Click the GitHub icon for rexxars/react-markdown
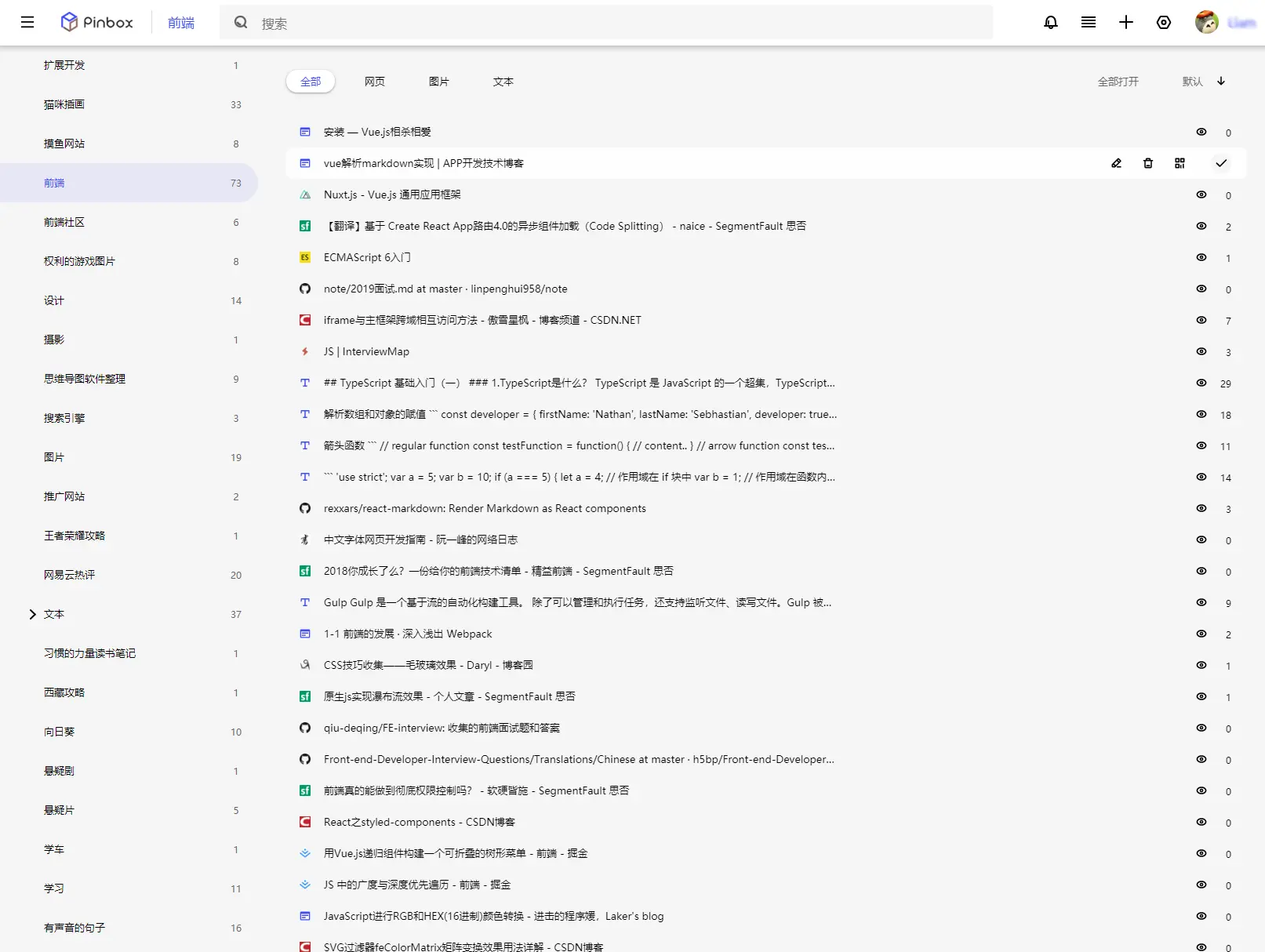1265x952 pixels. tap(305, 508)
